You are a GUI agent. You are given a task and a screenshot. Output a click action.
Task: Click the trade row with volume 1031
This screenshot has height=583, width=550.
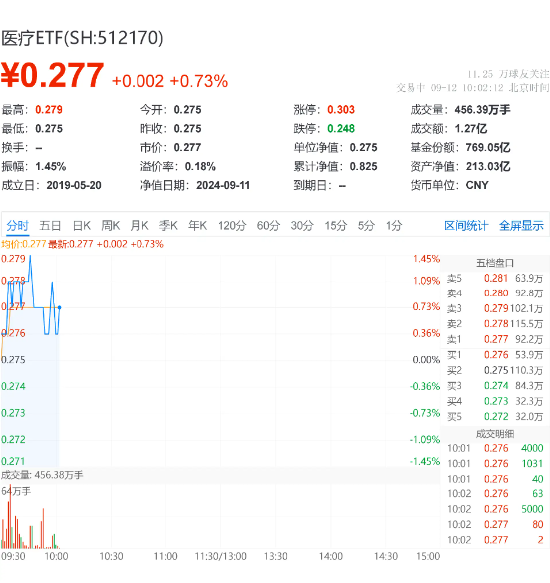495,464
